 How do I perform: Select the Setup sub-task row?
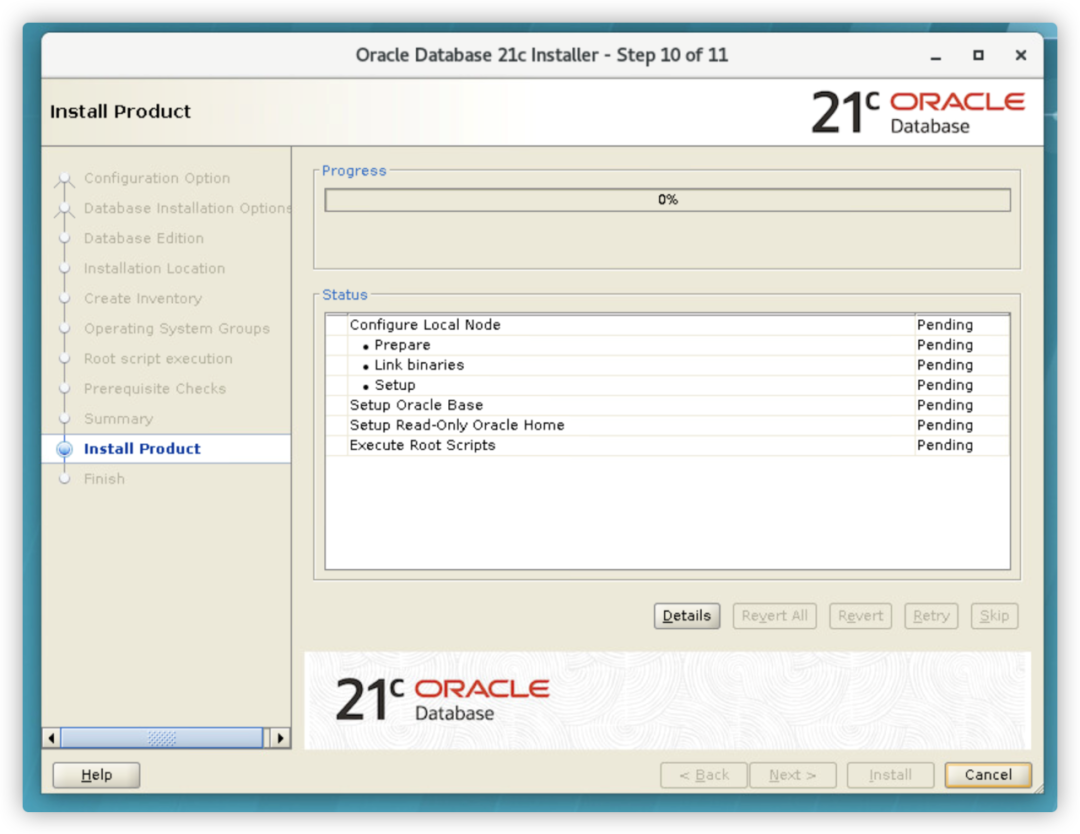coord(667,385)
